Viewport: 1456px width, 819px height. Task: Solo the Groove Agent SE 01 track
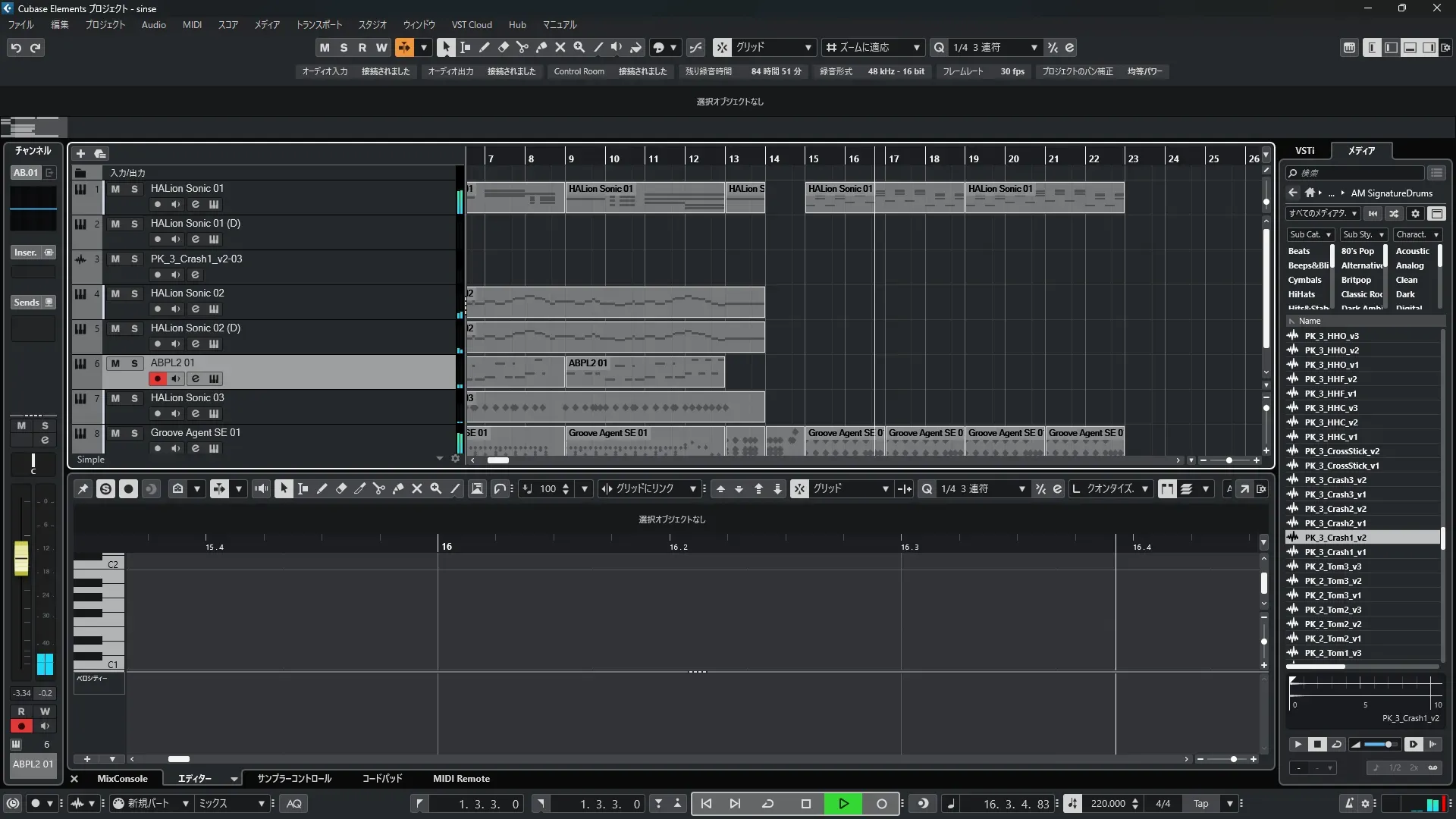pyautogui.click(x=134, y=433)
